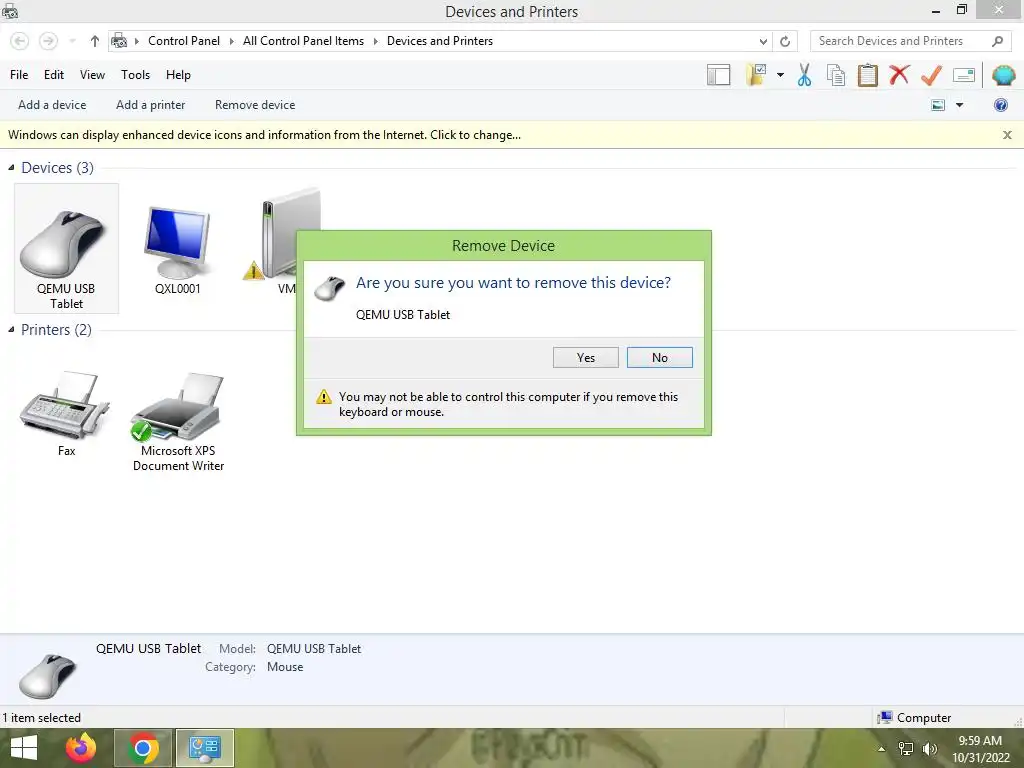
Task: Click the Cut scissors toolbar icon
Action: point(804,75)
